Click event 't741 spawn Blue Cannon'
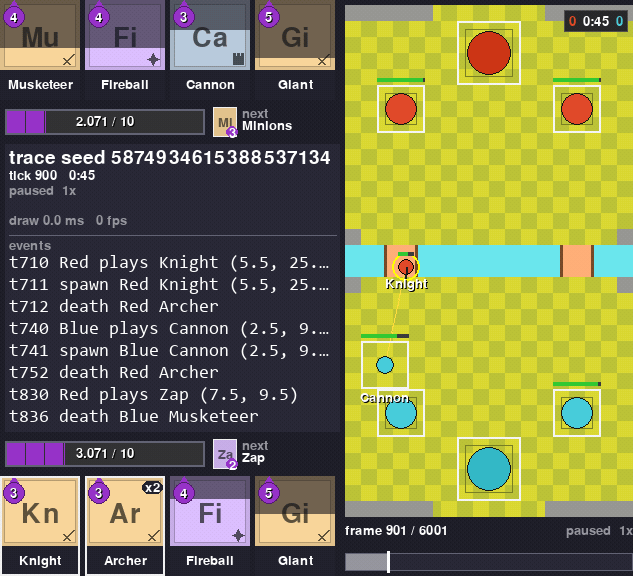 point(169,351)
